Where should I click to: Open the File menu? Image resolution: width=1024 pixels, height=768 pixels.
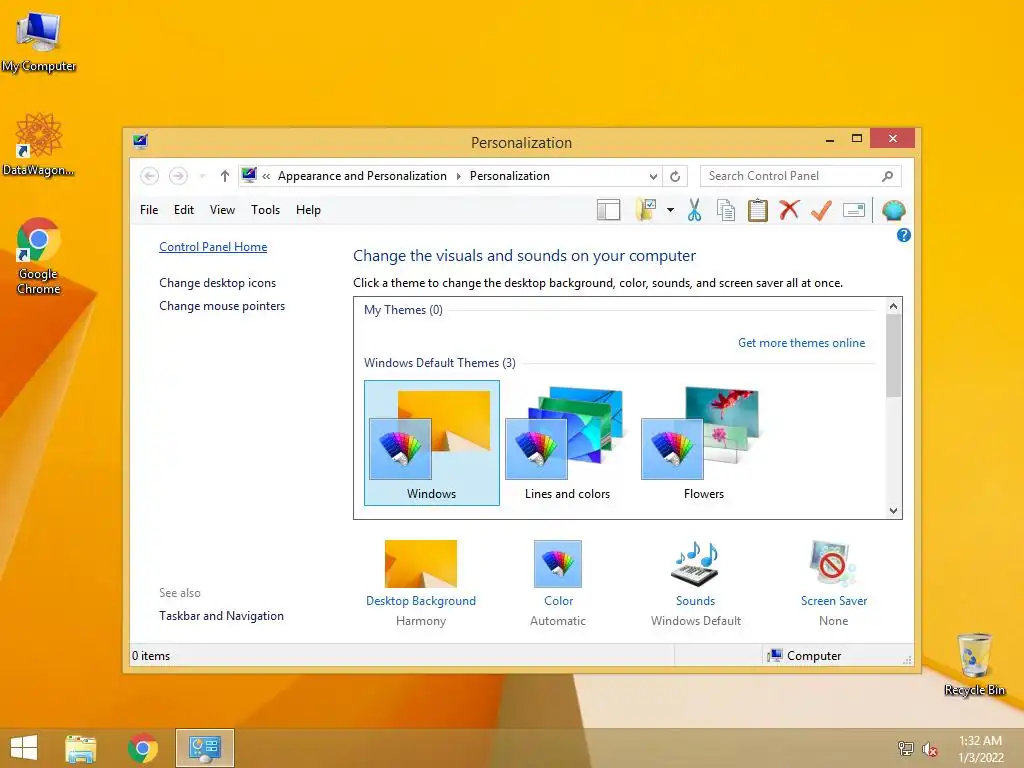click(x=149, y=210)
